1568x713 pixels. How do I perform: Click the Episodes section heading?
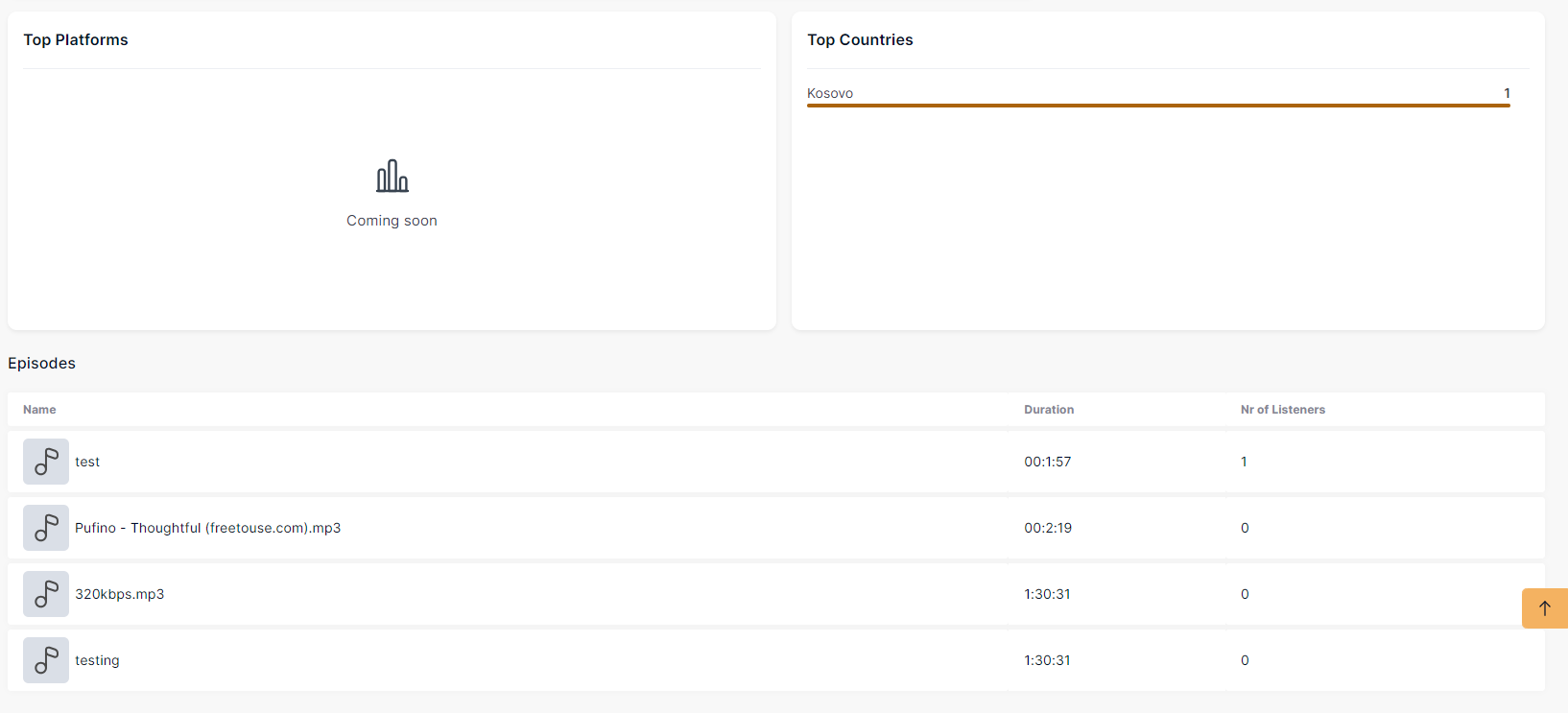pyautogui.click(x=41, y=363)
